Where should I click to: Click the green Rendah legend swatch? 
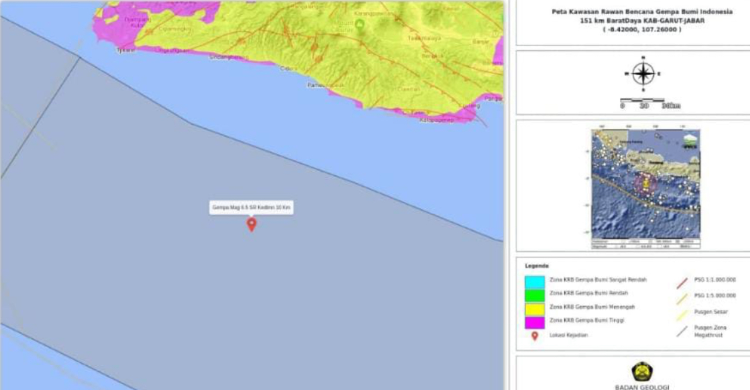(x=534, y=295)
